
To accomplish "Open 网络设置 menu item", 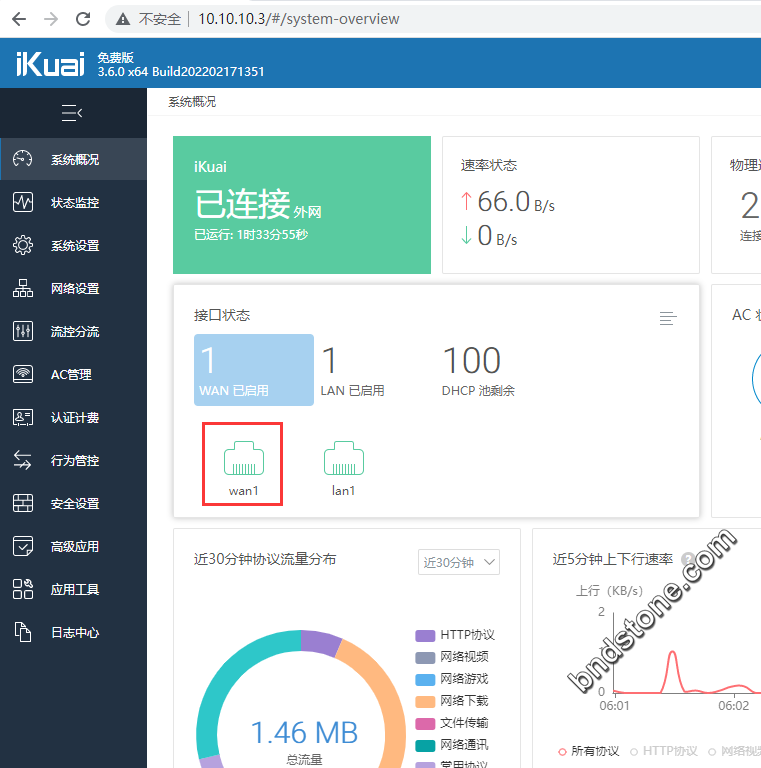I will point(73,288).
